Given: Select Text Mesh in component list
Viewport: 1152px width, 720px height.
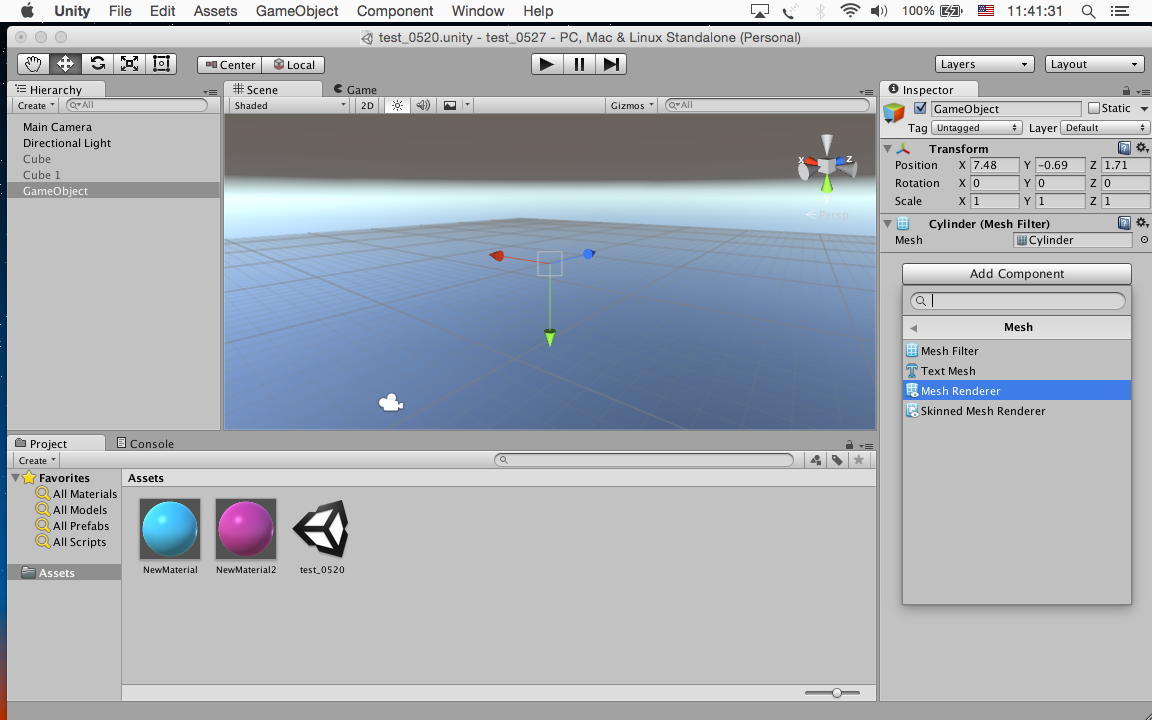Looking at the screenshot, I should pyautogui.click(x=1017, y=371).
